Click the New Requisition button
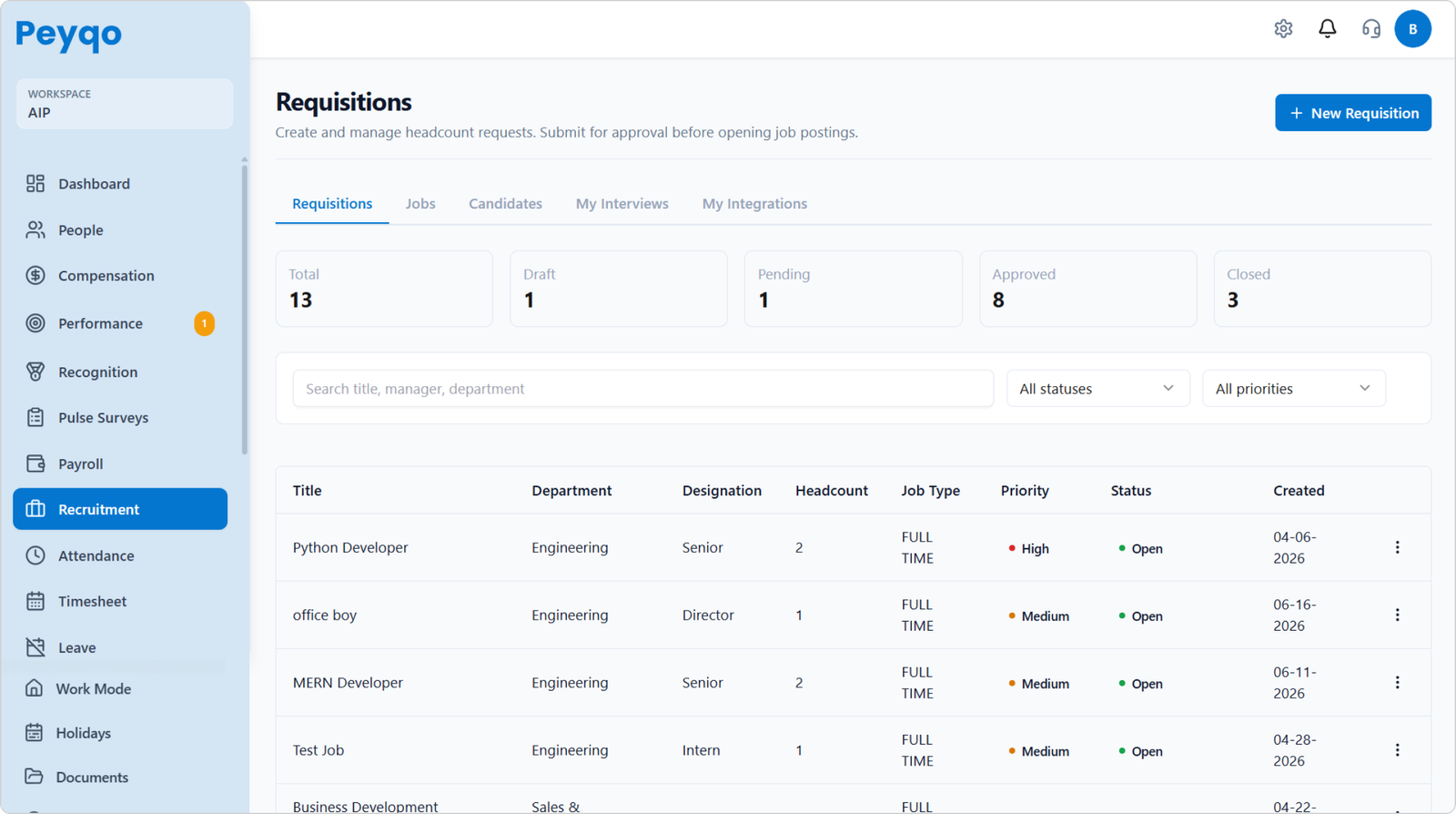1456x814 pixels. (x=1352, y=113)
